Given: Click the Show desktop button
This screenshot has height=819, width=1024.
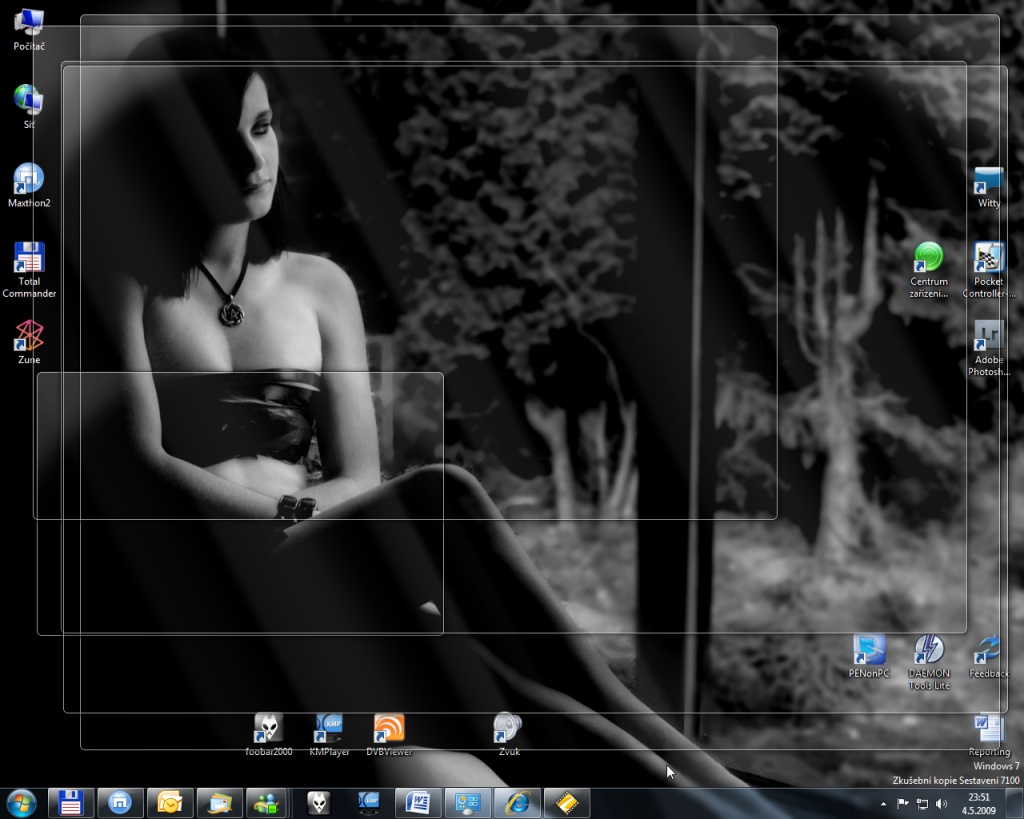Looking at the screenshot, I should click(x=1014, y=803).
